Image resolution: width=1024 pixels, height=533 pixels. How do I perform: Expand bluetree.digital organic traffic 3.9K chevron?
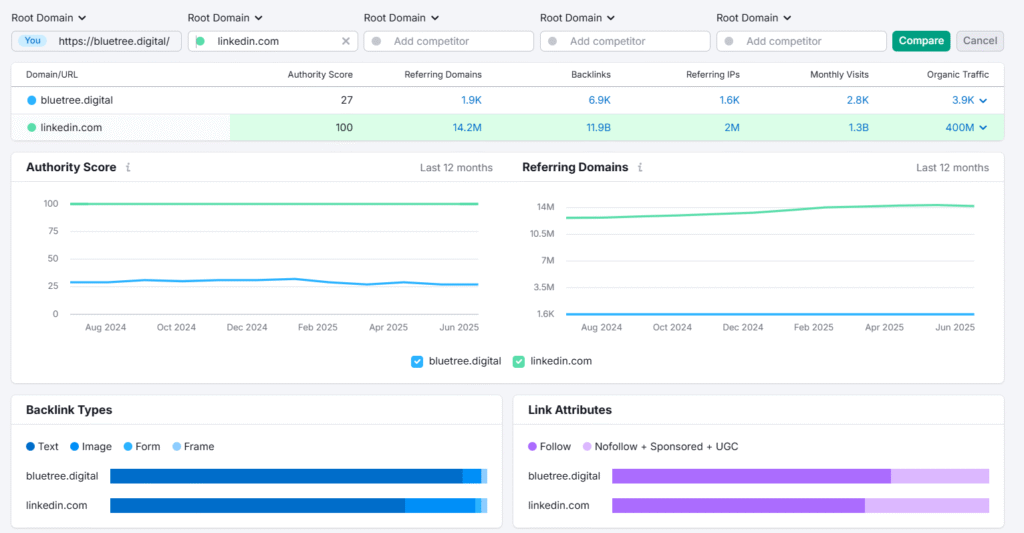(983, 101)
